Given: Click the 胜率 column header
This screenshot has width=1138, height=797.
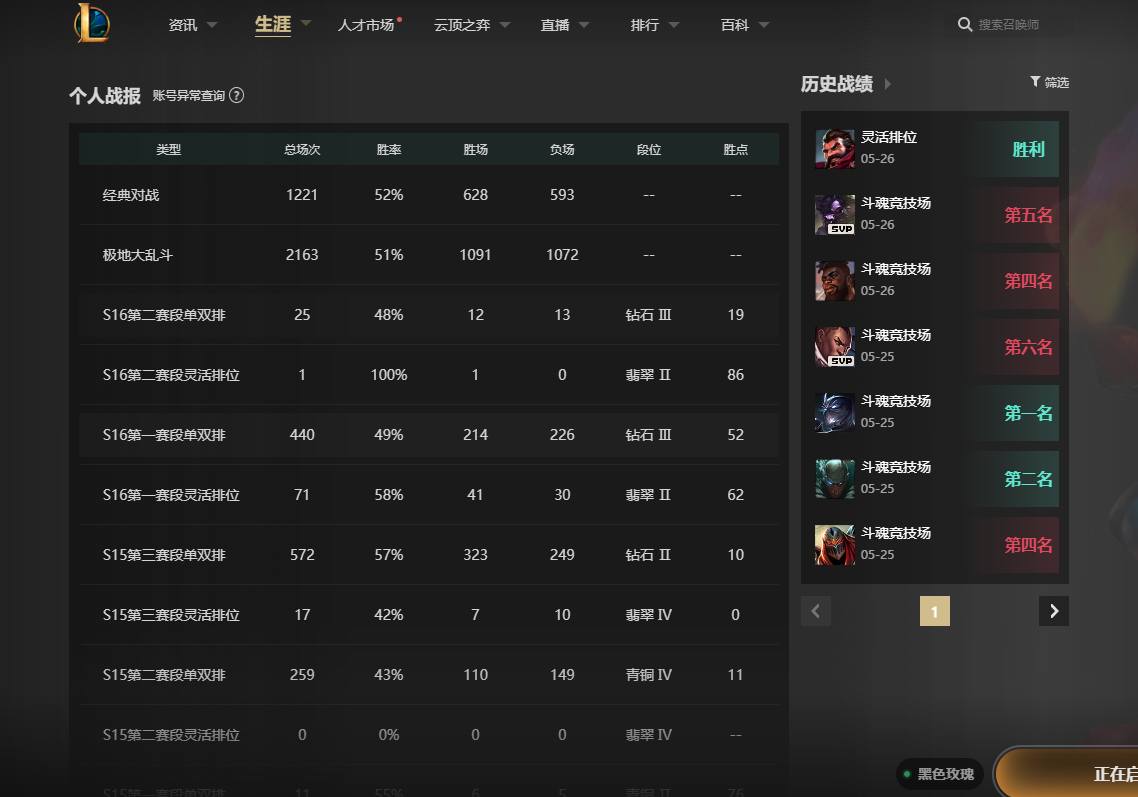Looking at the screenshot, I should (x=389, y=150).
